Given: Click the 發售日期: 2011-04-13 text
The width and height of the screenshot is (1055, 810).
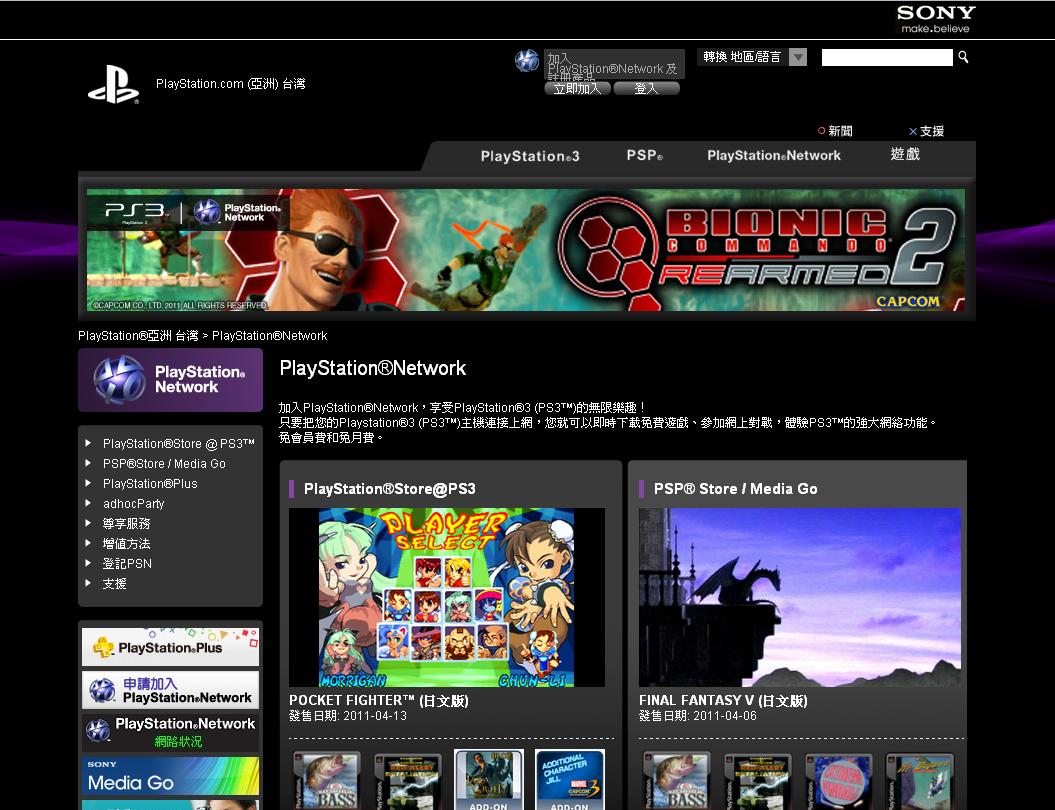Looking at the screenshot, I should coord(348,716).
